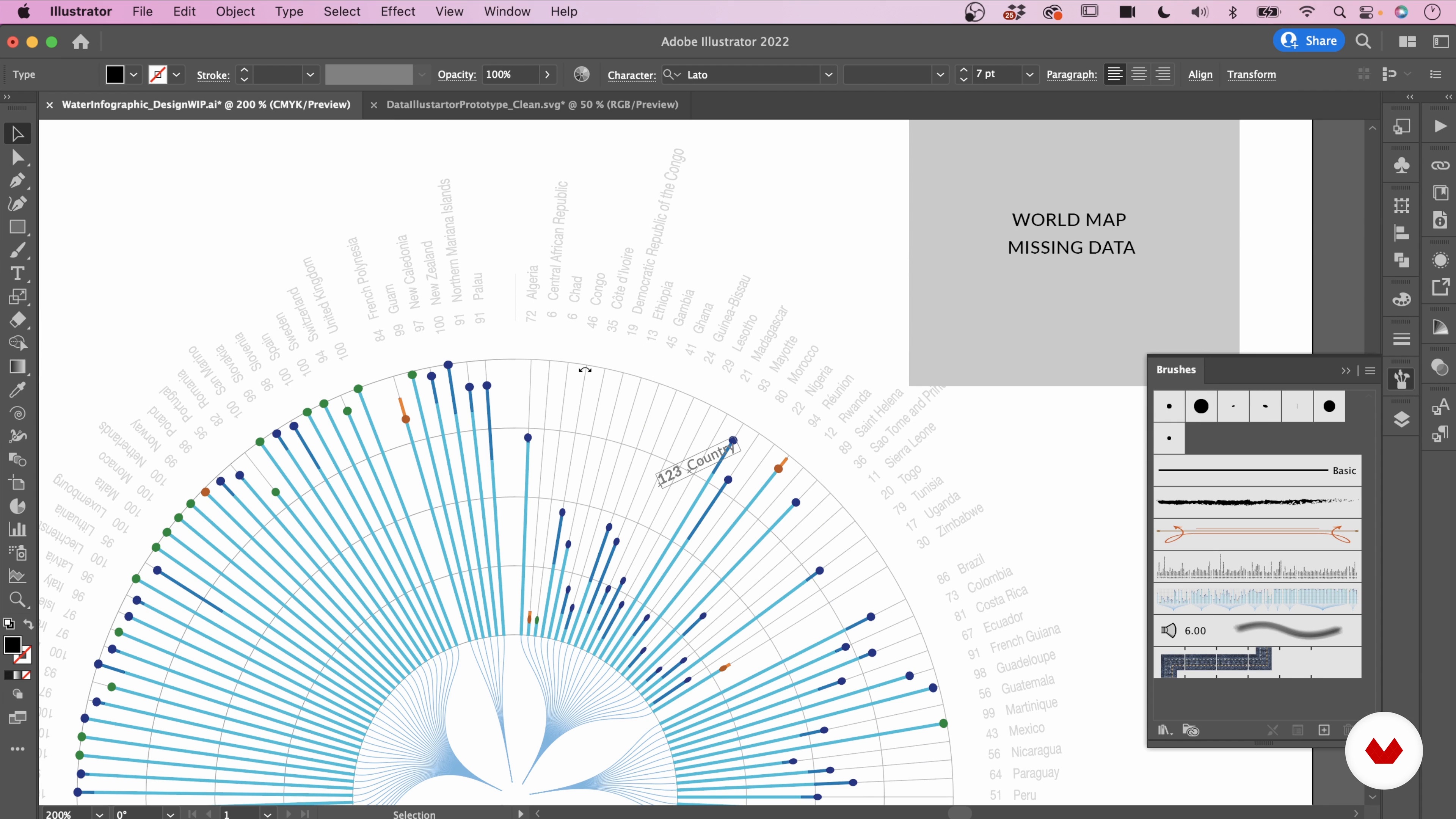Viewport: 1456px width, 819px height.
Task: Open the Effect menu
Action: pos(397,11)
